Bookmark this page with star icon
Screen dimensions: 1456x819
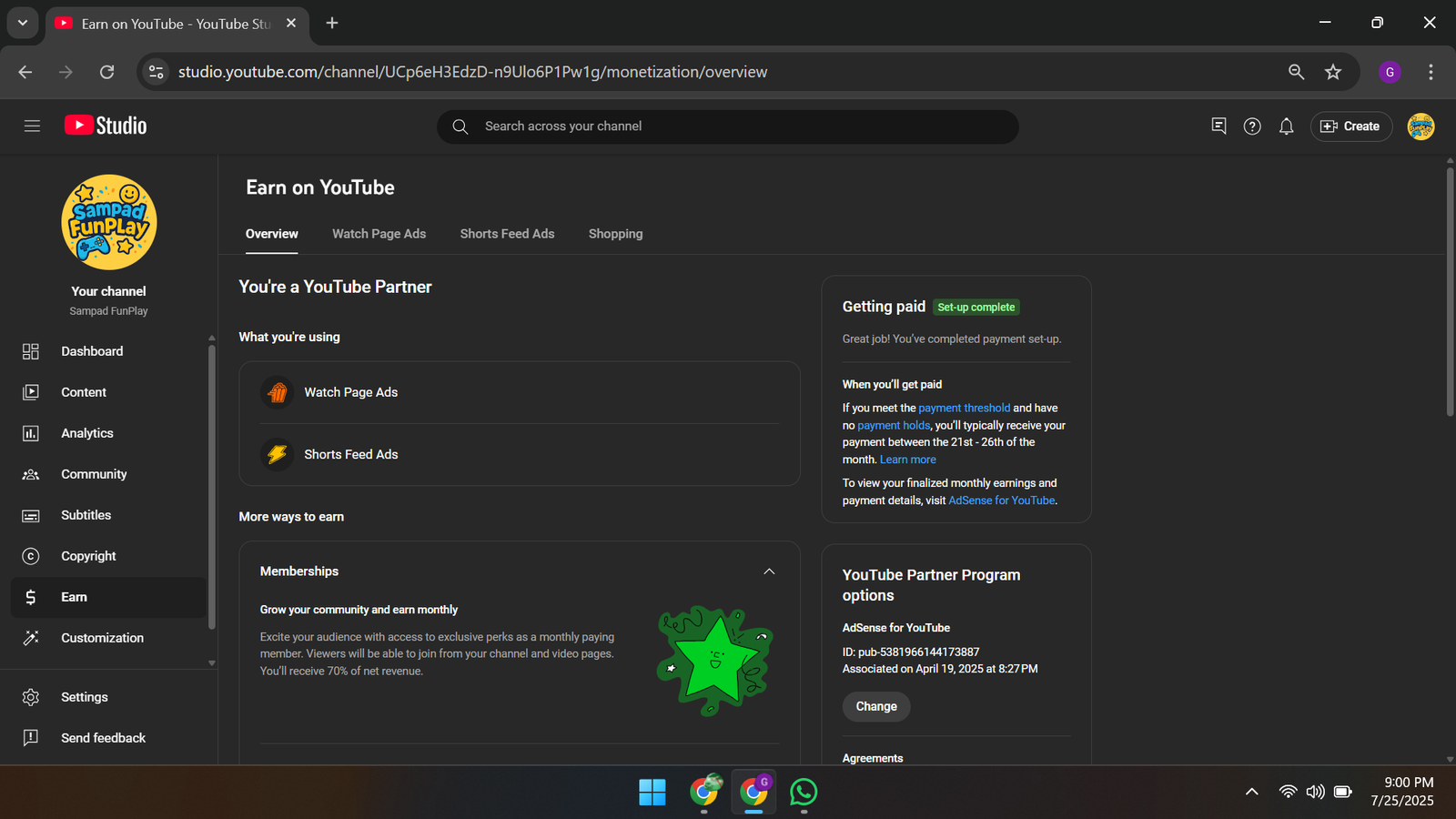(x=1333, y=72)
